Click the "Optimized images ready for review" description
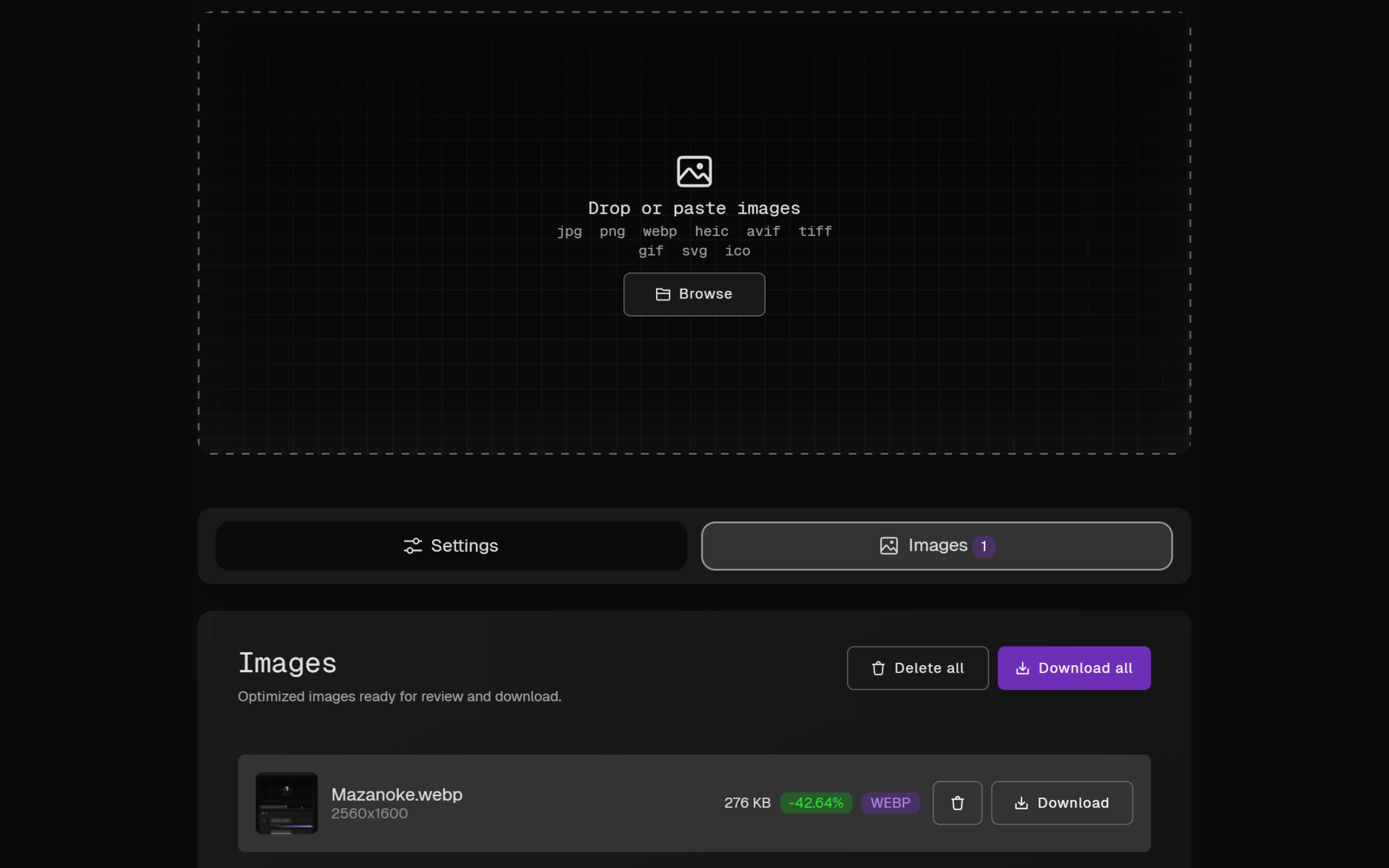This screenshot has height=868, width=1389. (x=399, y=697)
